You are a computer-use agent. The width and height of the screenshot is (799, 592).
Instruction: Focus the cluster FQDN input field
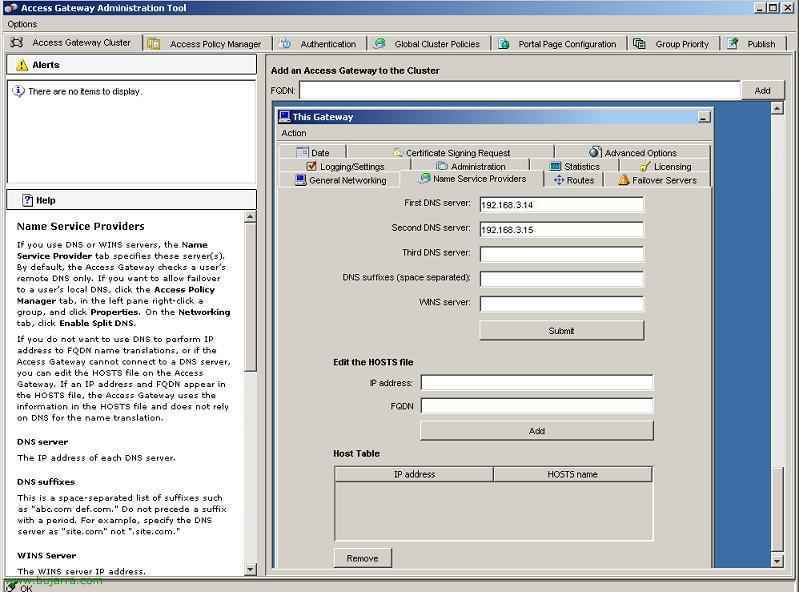[519, 91]
